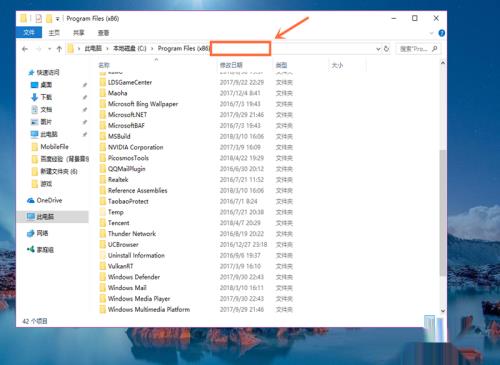The height and width of the screenshot is (365, 500).
Task: Select the TaobaoProtect folder icon
Action: point(103,201)
